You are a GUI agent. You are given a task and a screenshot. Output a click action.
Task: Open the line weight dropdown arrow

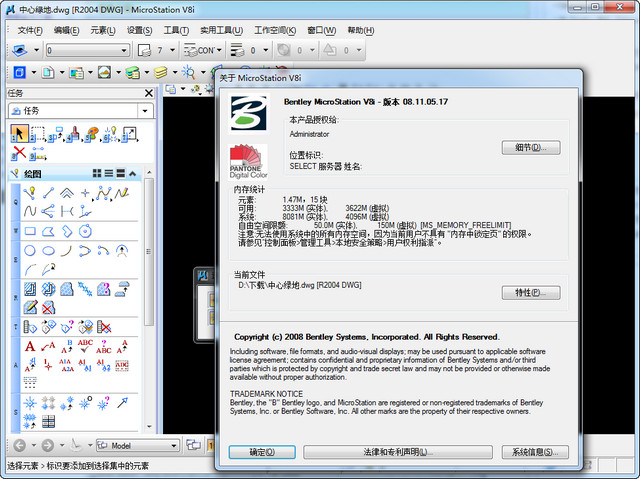point(266,50)
